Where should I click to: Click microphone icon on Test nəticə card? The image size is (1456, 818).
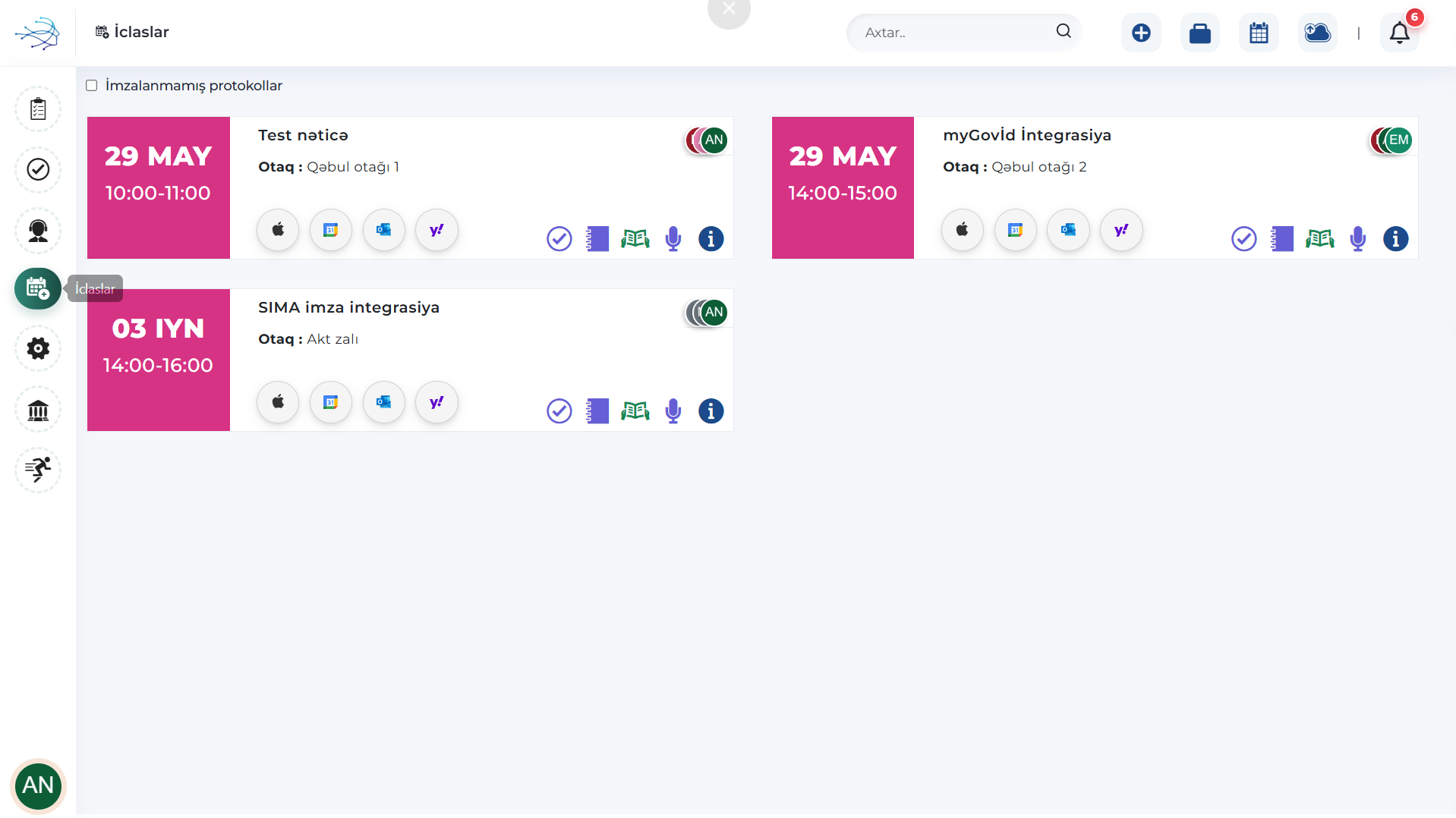673,239
